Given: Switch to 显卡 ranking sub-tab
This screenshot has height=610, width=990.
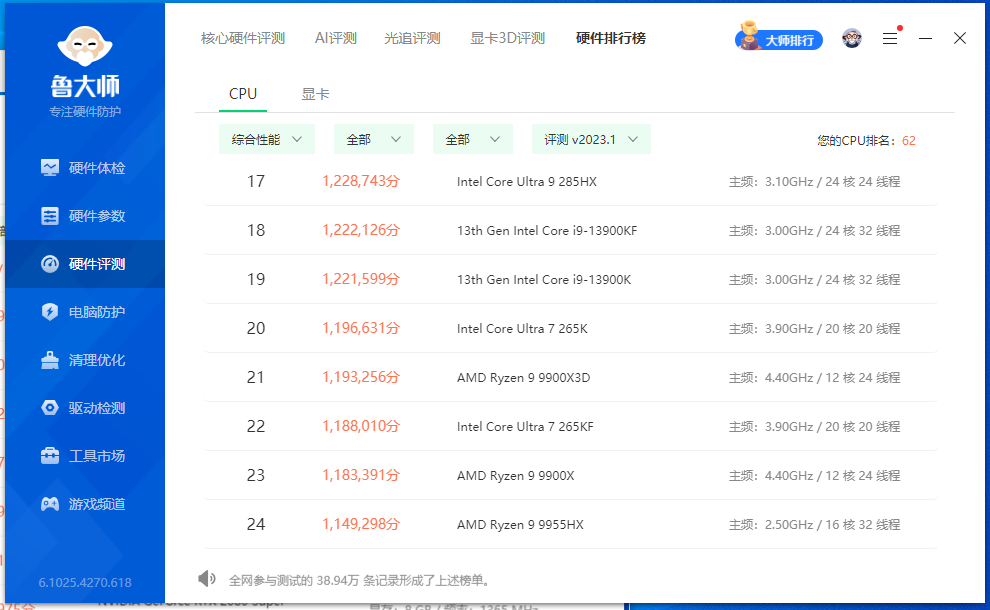Looking at the screenshot, I should (315, 94).
